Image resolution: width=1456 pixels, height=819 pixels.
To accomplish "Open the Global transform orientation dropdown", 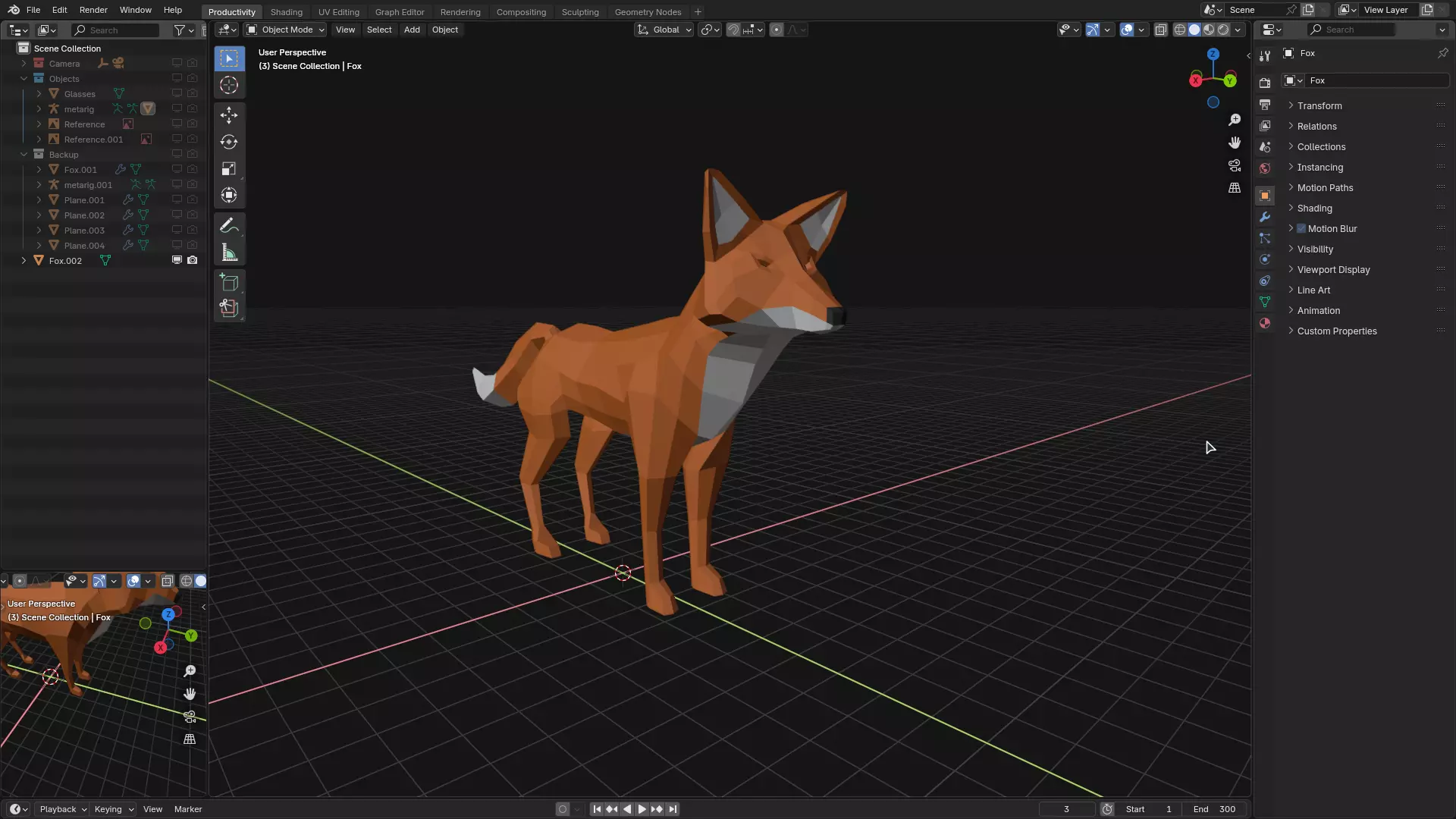I will coord(664,30).
